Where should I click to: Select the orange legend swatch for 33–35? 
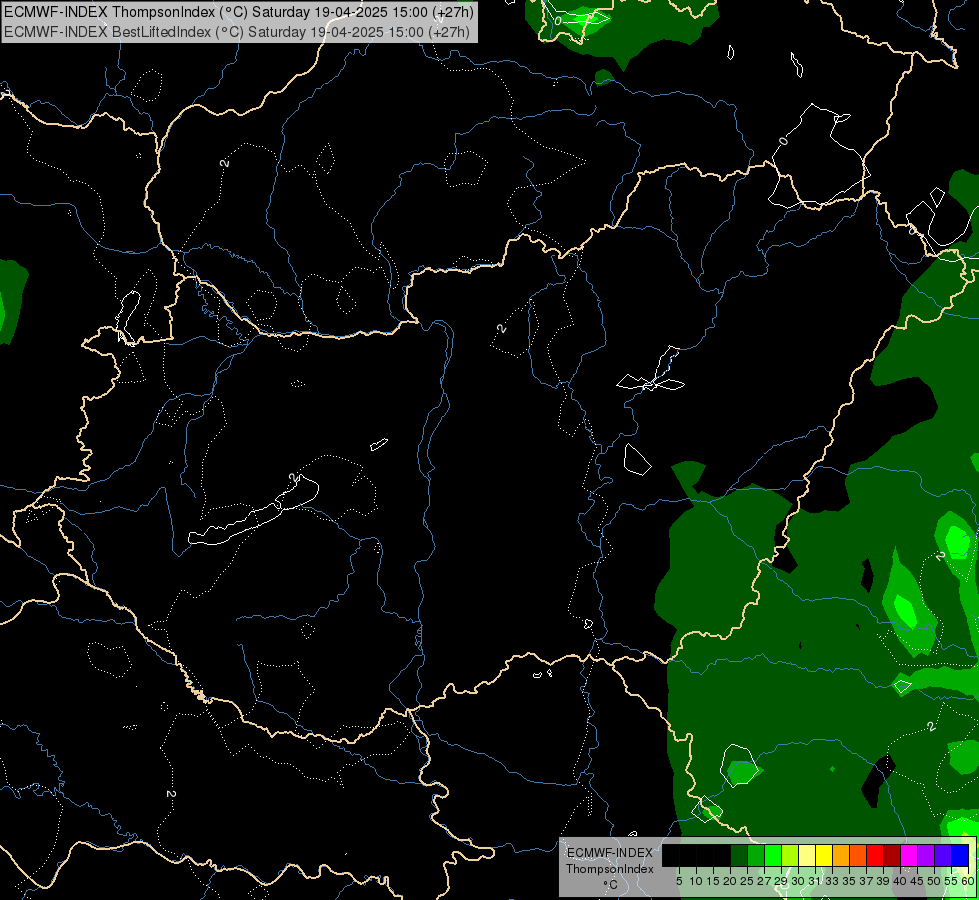(x=841, y=855)
